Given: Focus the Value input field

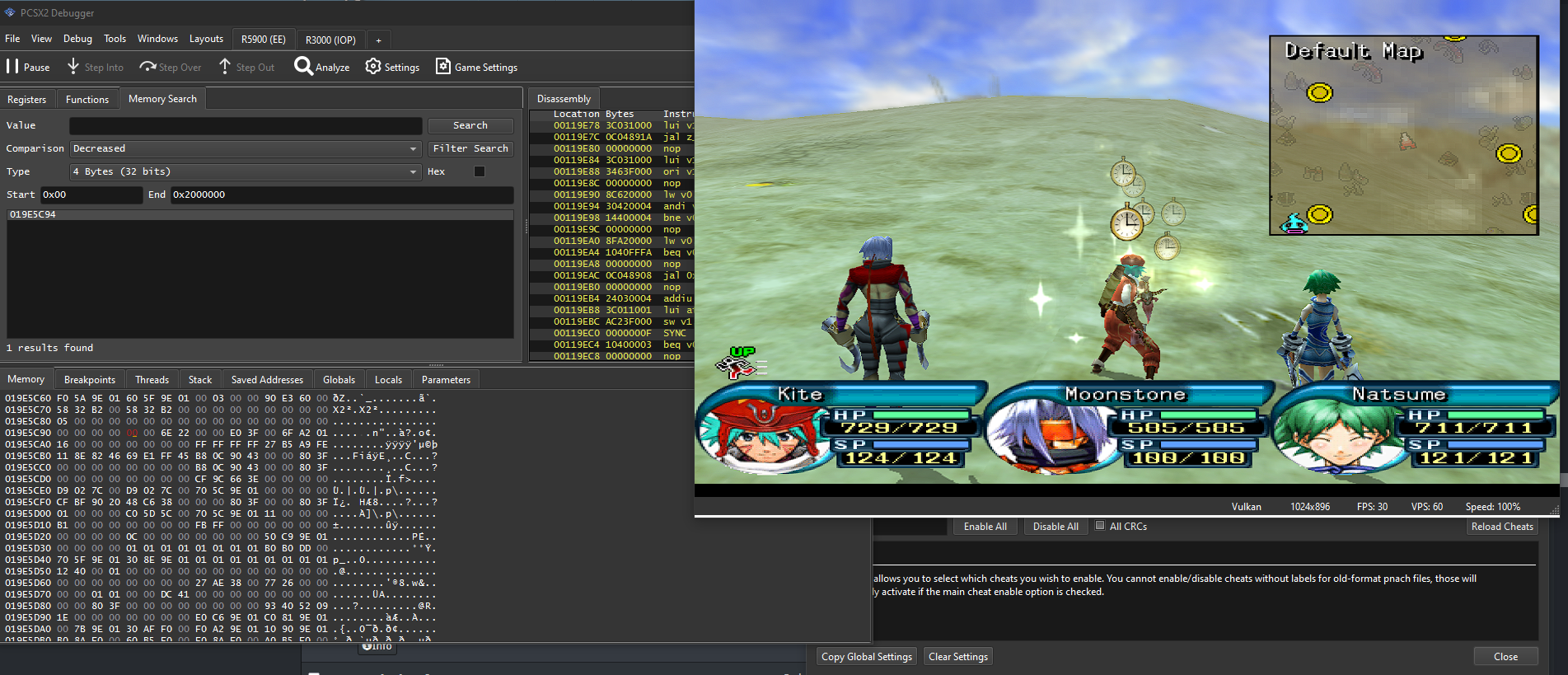Looking at the screenshot, I should (246, 125).
